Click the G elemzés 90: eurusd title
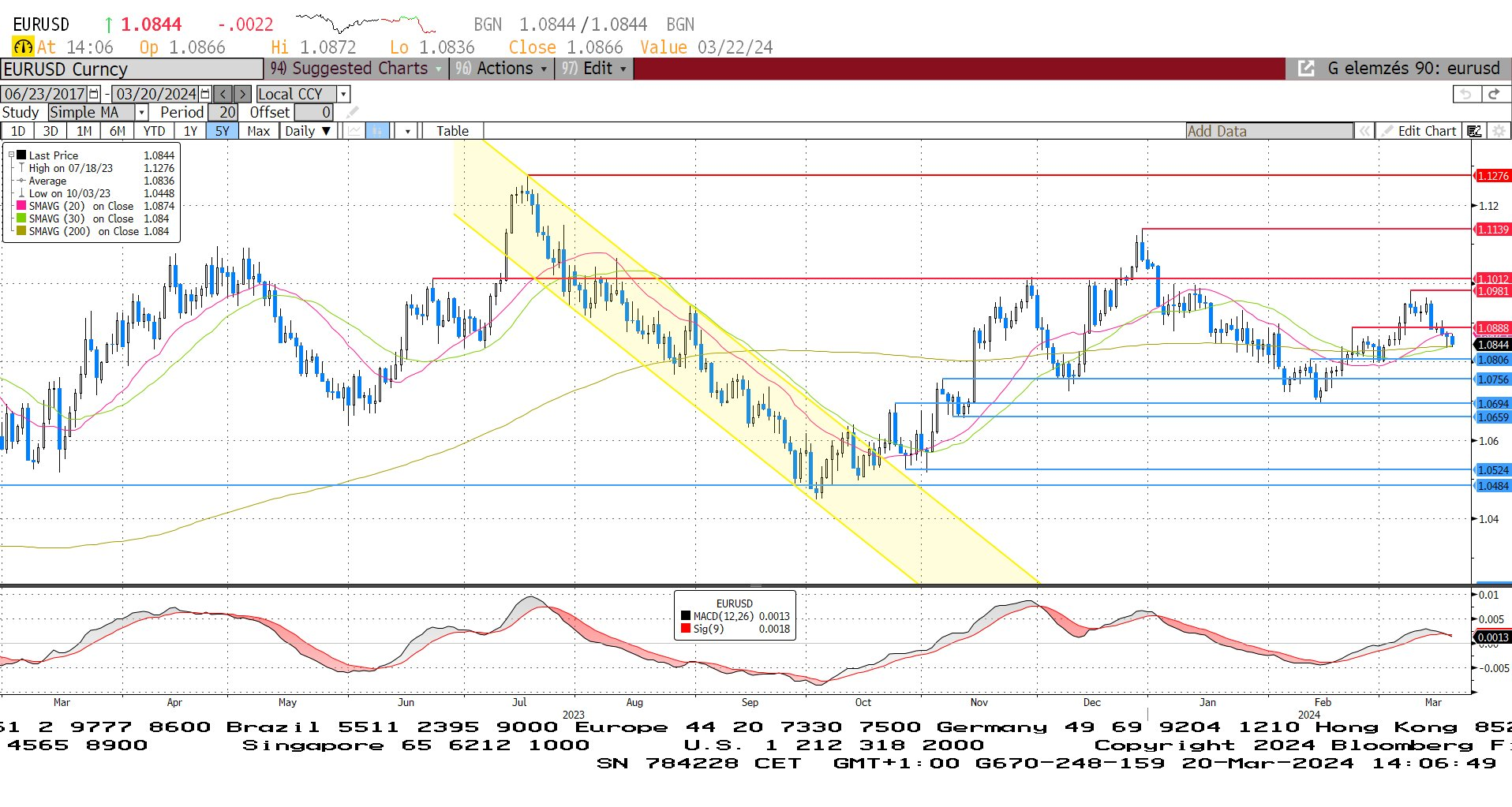 tap(1413, 69)
